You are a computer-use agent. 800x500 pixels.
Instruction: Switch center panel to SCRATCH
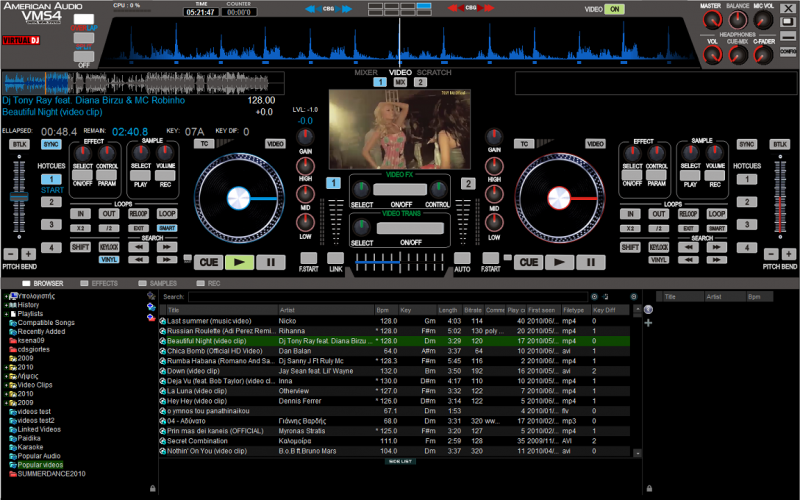coord(434,72)
